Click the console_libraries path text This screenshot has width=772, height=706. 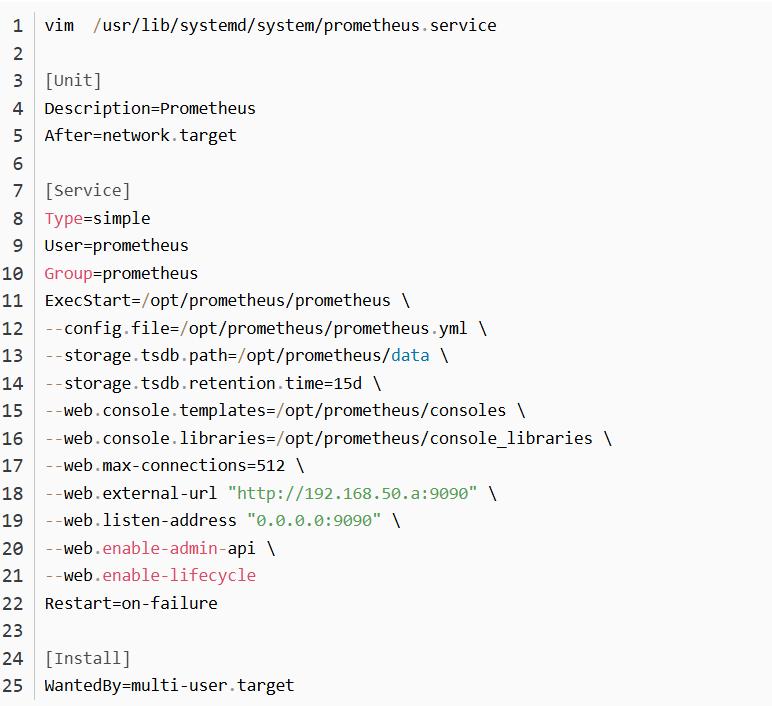coord(511,438)
